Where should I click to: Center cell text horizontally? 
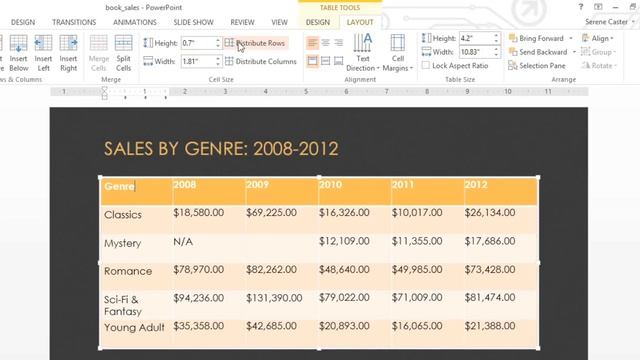[x=325, y=42]
